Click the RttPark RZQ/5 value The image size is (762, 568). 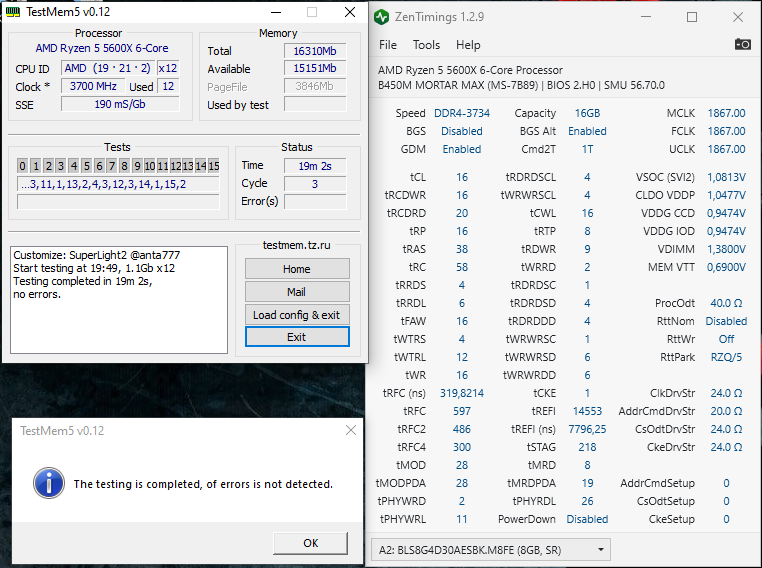(x=726, y=357)
